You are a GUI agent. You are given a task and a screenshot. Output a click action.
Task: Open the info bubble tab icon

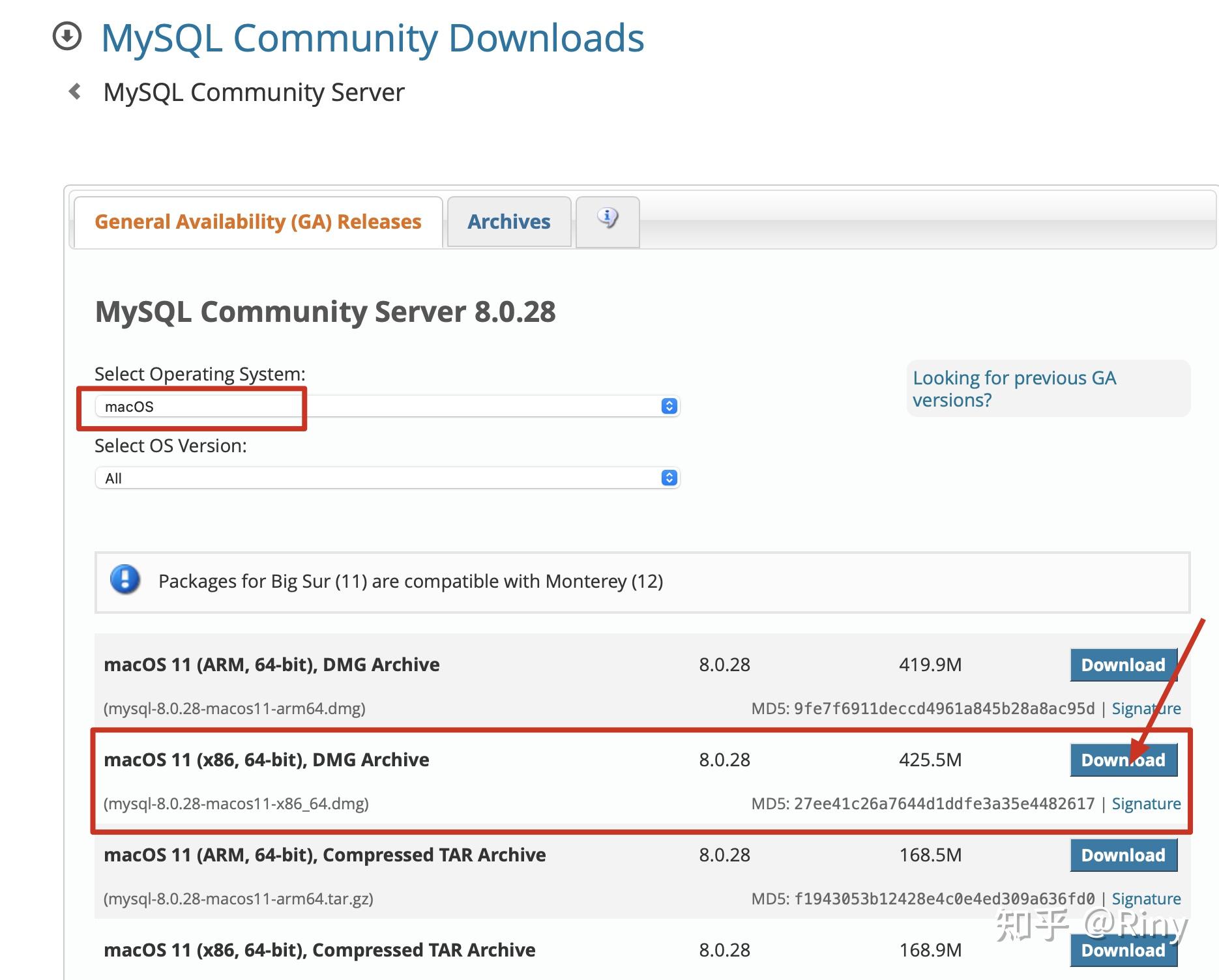(608, 219)
